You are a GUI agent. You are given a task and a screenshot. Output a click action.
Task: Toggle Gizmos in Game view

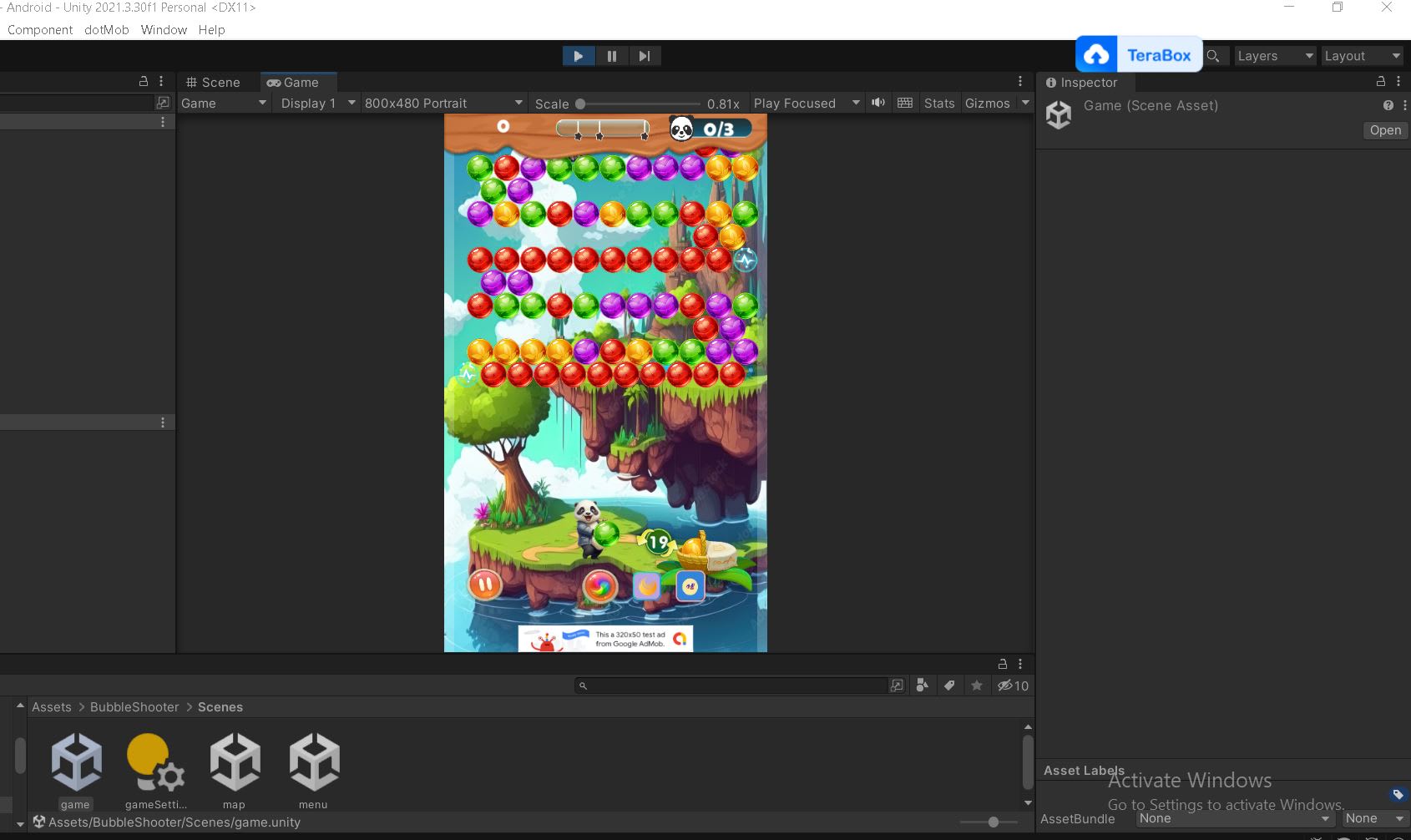(988, 103)
